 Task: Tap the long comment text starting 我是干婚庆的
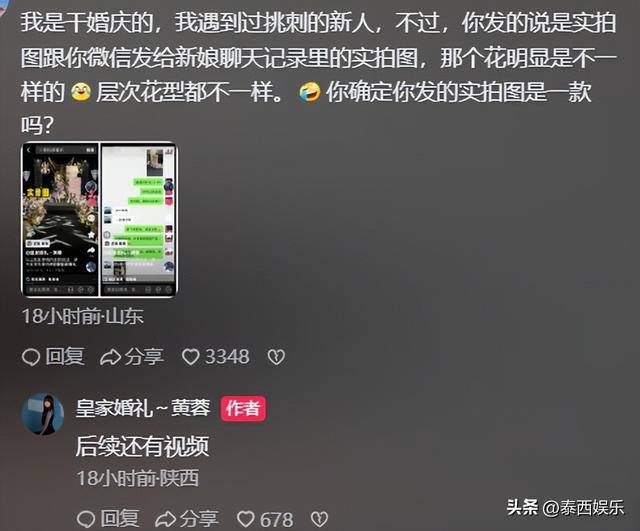tap(318, 73)
